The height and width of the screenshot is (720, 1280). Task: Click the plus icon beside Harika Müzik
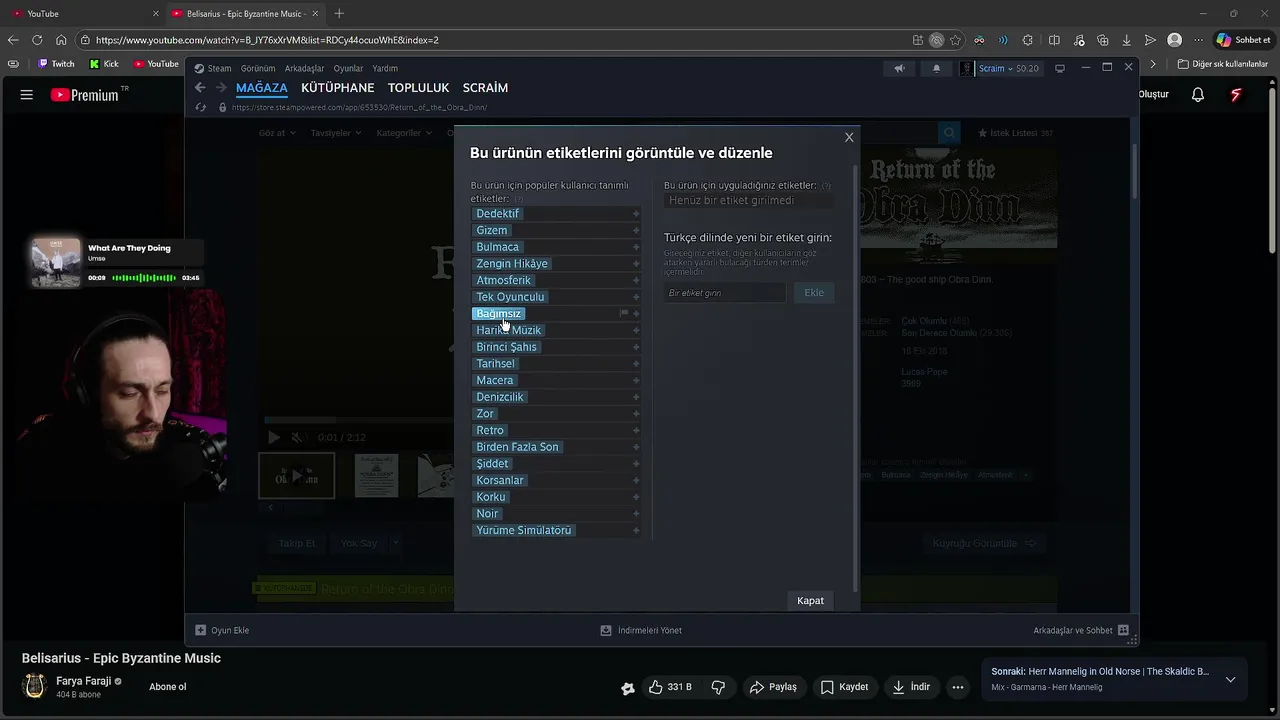point(636,330)
